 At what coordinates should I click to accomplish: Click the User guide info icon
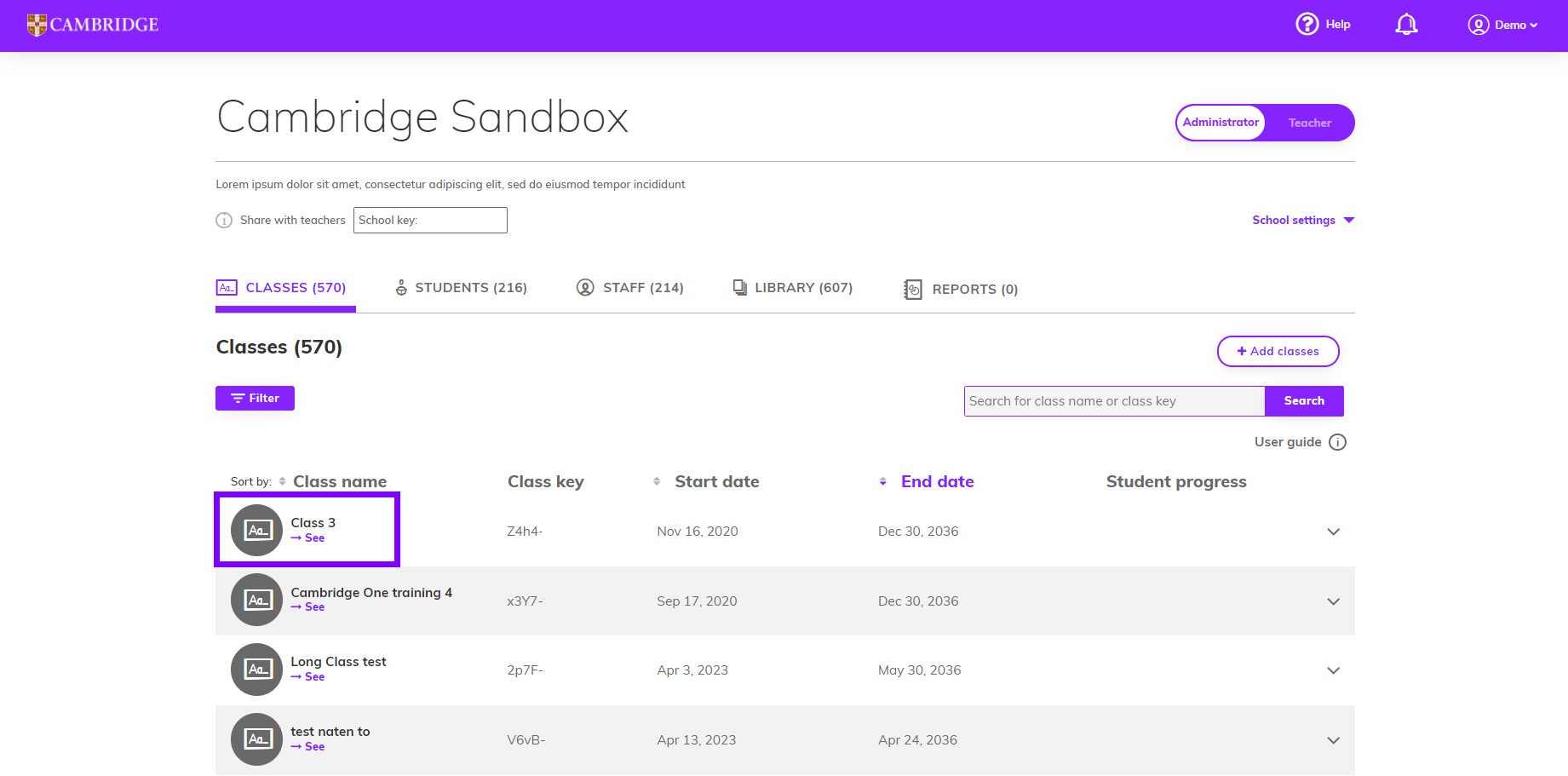1337,442
